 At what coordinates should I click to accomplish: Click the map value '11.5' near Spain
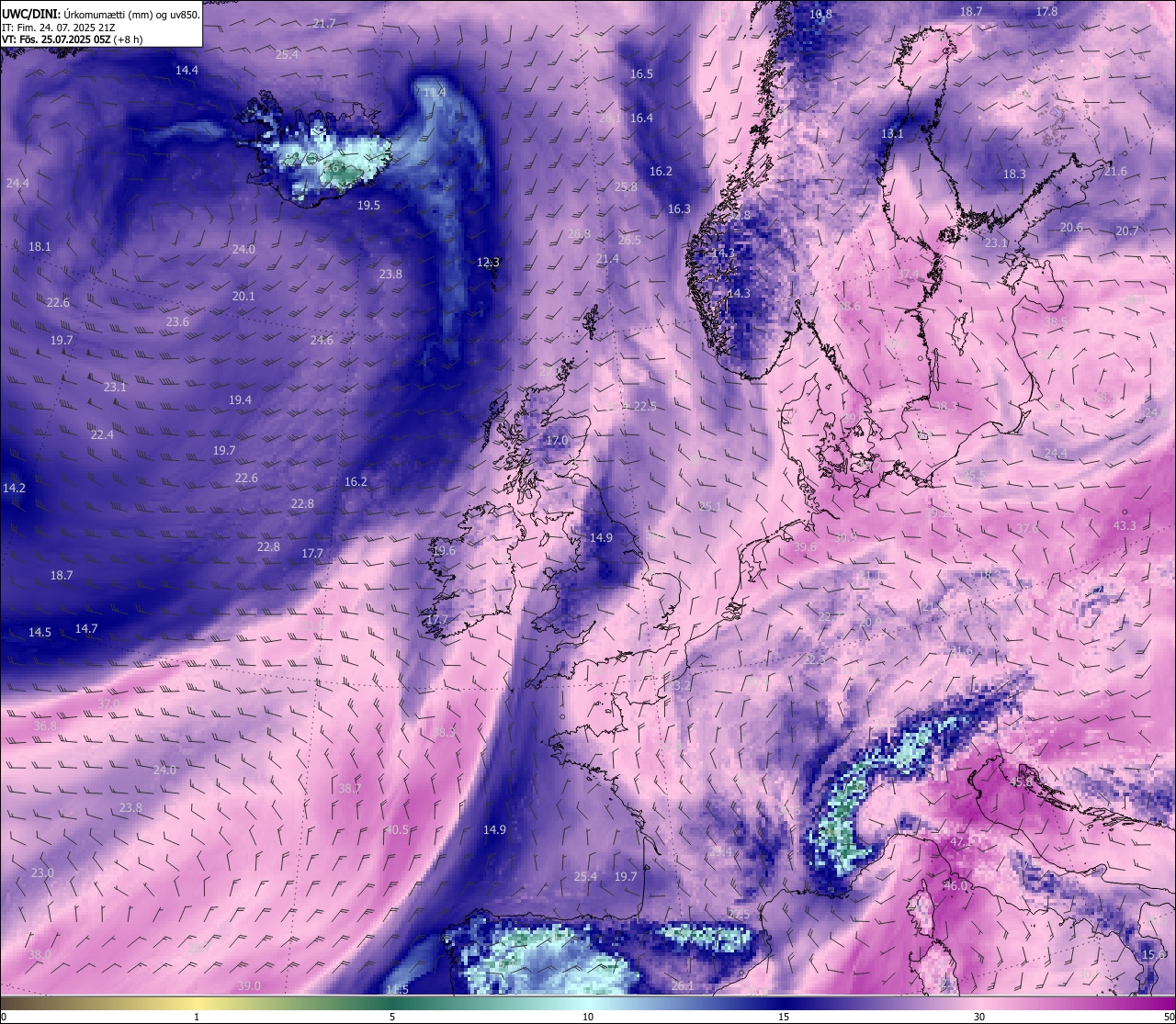[x=397, y=989]
